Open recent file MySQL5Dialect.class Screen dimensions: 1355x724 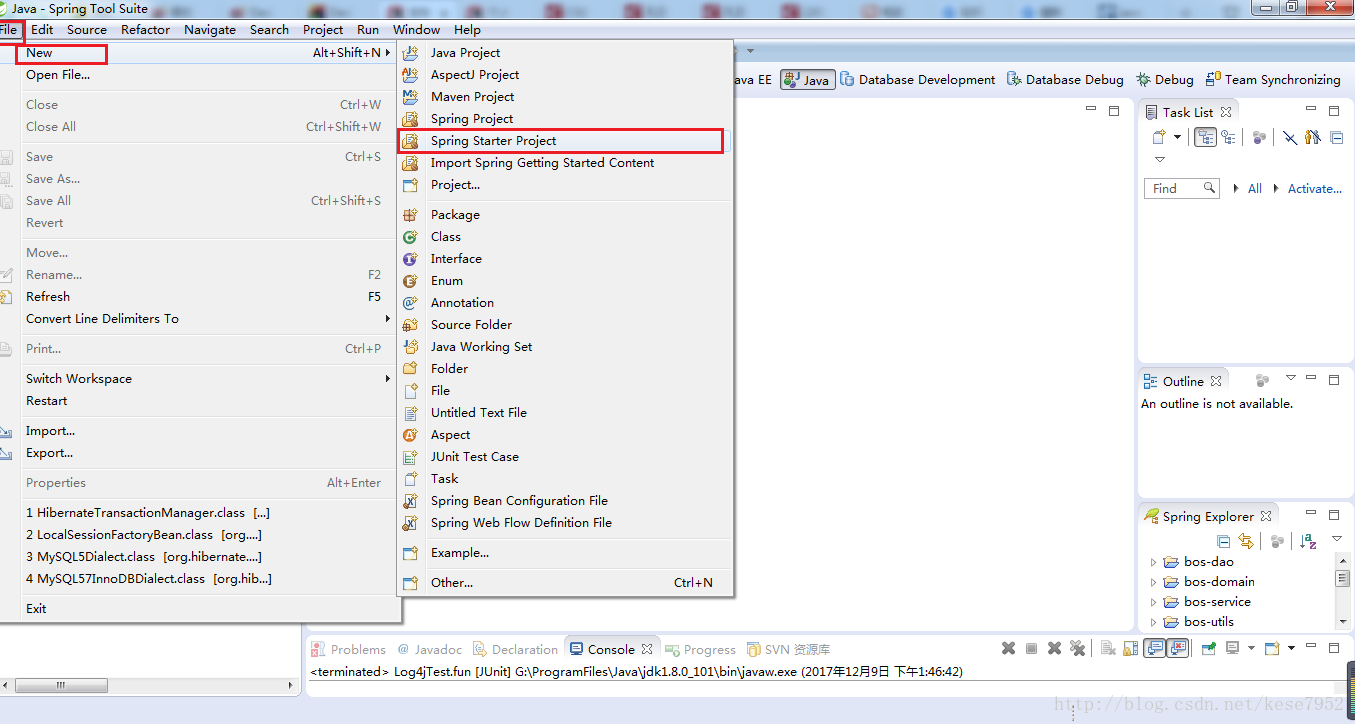198,557
